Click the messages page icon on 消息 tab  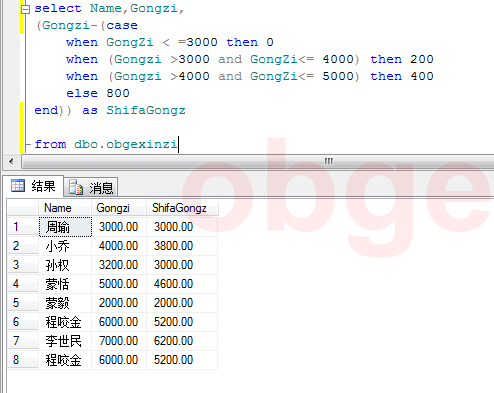(x=76, y=187)
